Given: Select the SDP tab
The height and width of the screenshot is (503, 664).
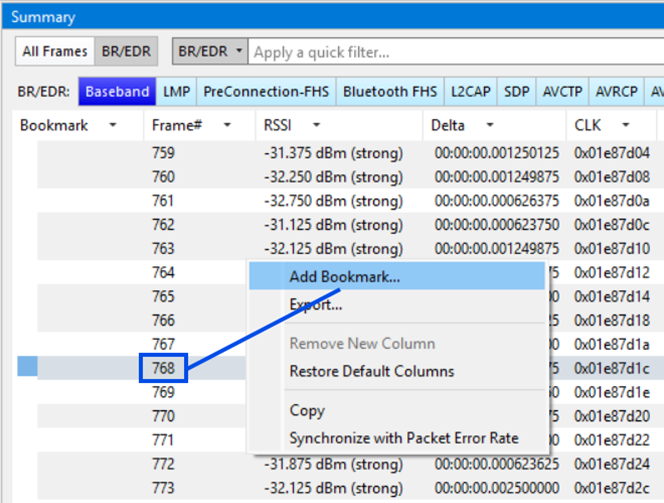Looking at the screenshot, I should (x=517, y=91).
